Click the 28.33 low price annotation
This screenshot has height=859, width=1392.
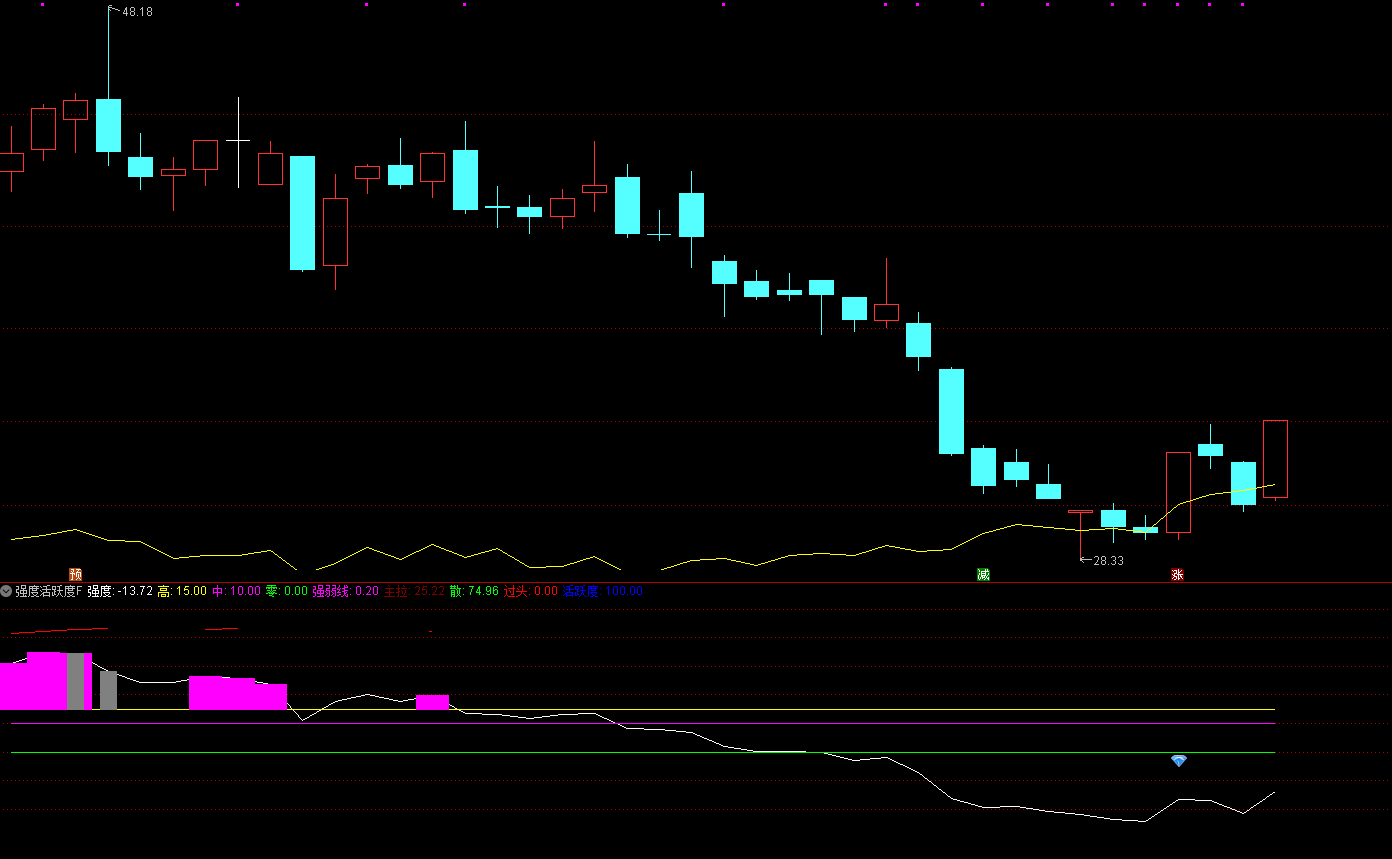point(1108,561)
